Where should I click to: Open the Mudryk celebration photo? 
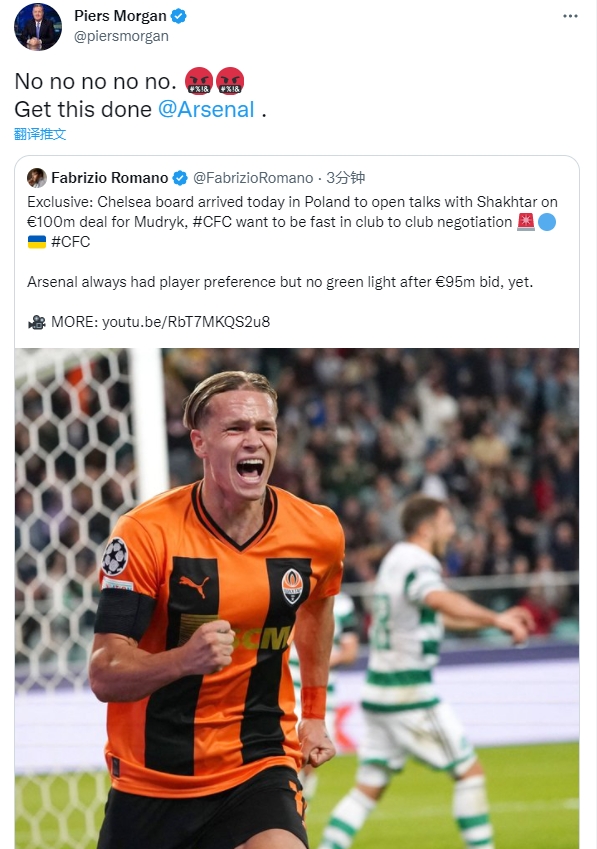point(297,598)
